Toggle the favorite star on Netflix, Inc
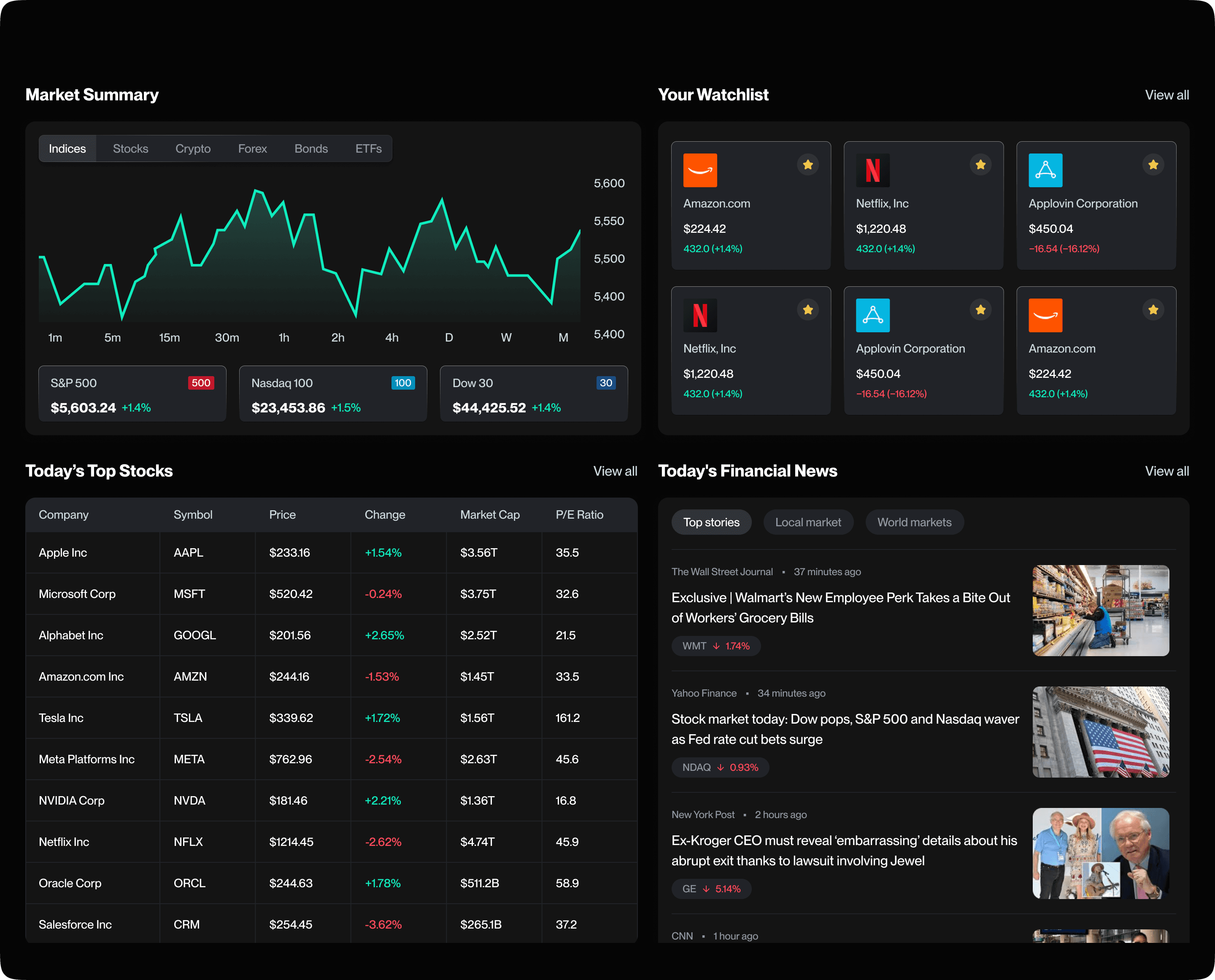Viewport: 1215px width, 980px height. click(x=980, y=164)
